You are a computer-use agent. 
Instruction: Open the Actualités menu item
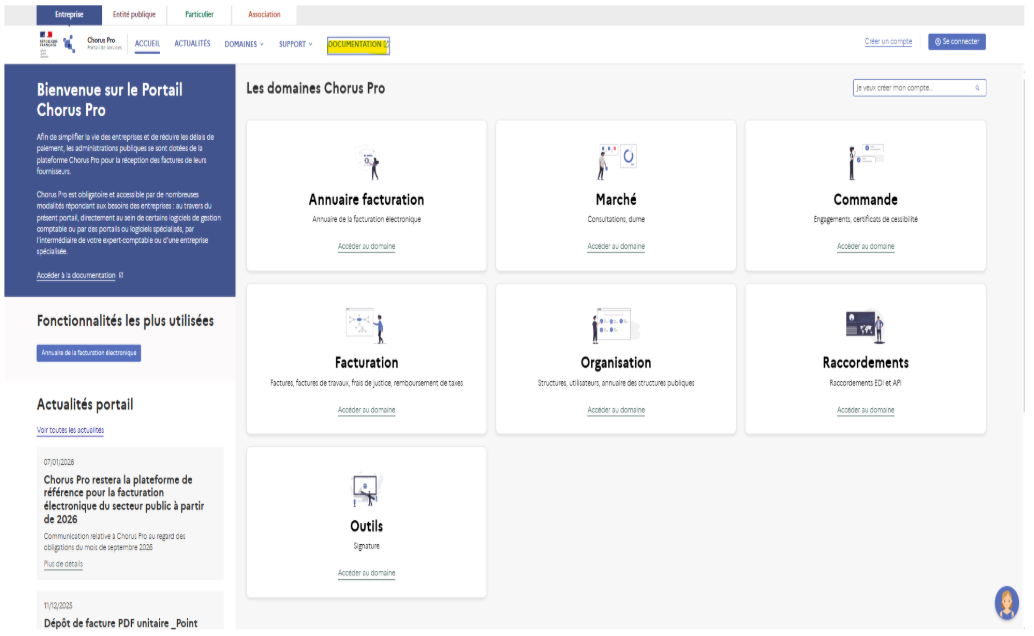tap(192, 44)
